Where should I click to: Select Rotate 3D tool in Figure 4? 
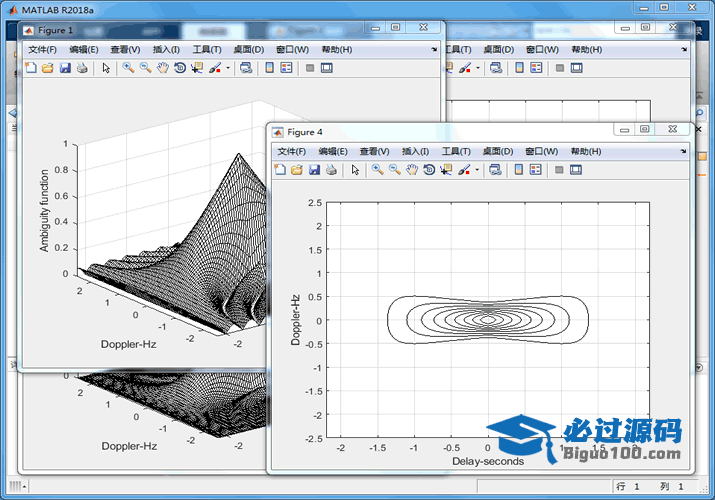click(429, 170)
